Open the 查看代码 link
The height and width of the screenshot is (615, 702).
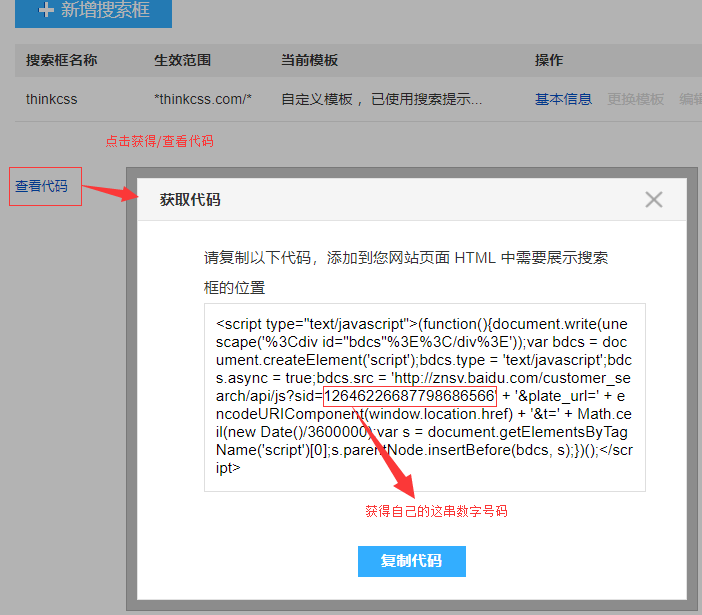41,186
